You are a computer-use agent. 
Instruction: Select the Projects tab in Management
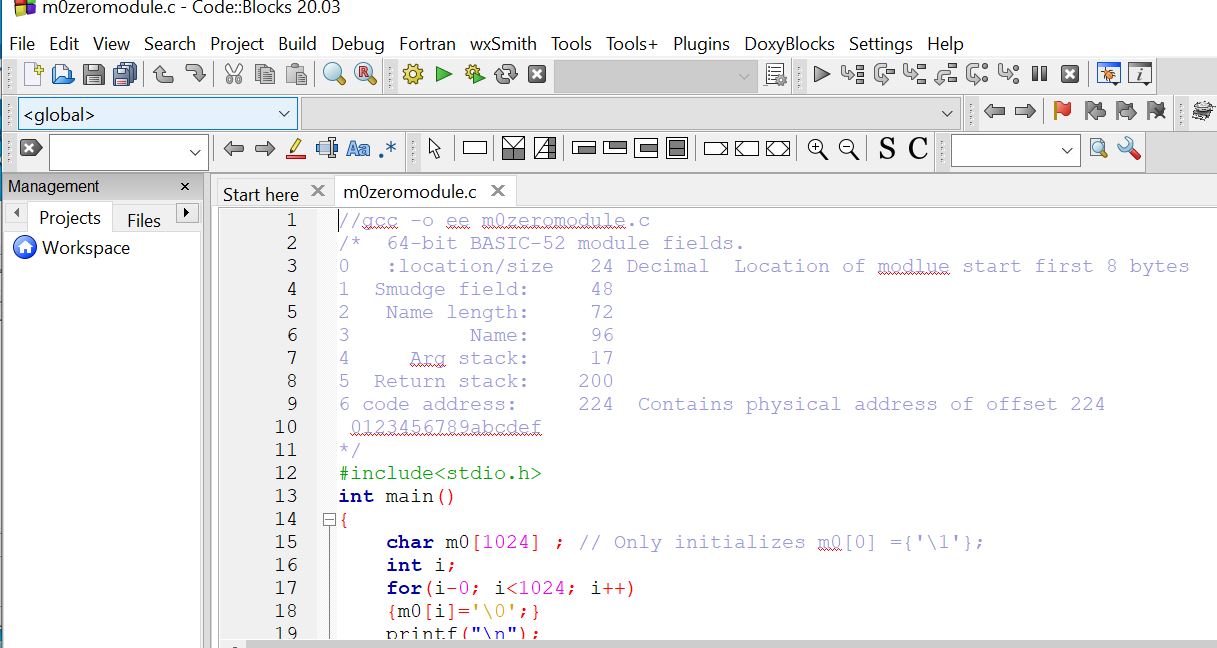pyautogui.click(x=70, y=218)
